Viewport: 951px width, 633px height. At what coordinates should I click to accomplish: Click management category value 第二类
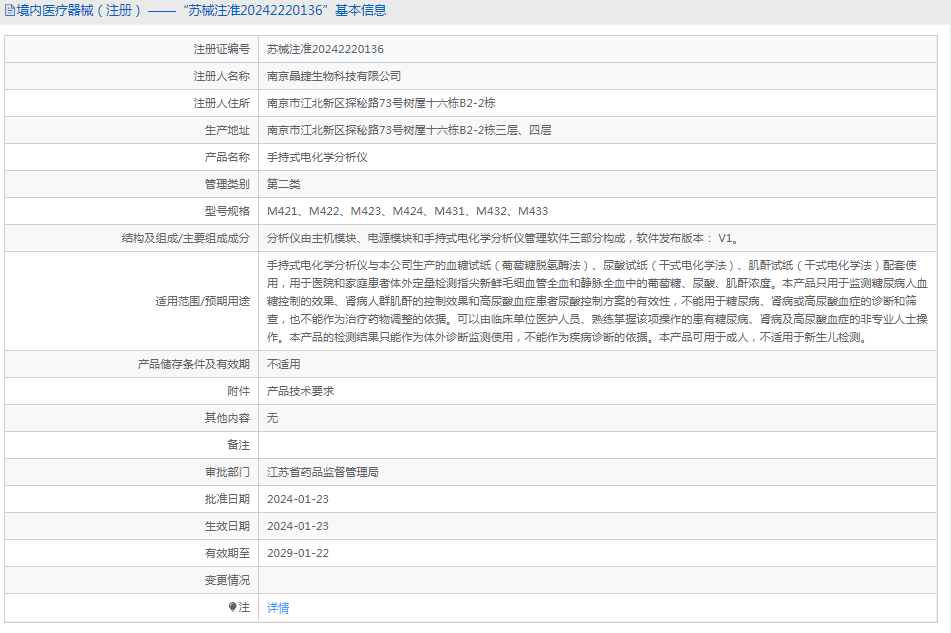(x=284, y=184)
